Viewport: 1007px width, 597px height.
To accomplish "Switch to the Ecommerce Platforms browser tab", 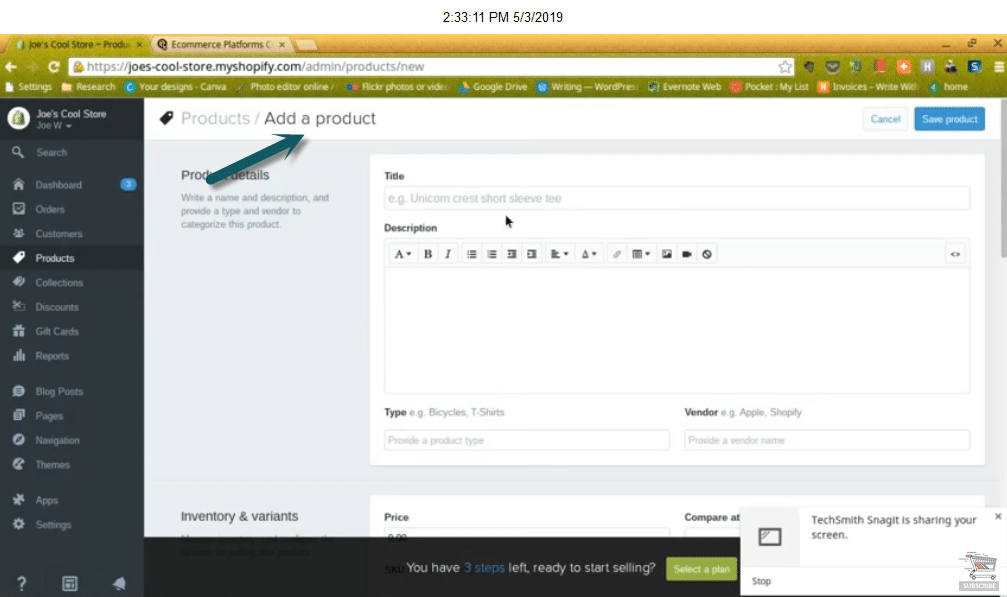I will click(x=216, y=45).
